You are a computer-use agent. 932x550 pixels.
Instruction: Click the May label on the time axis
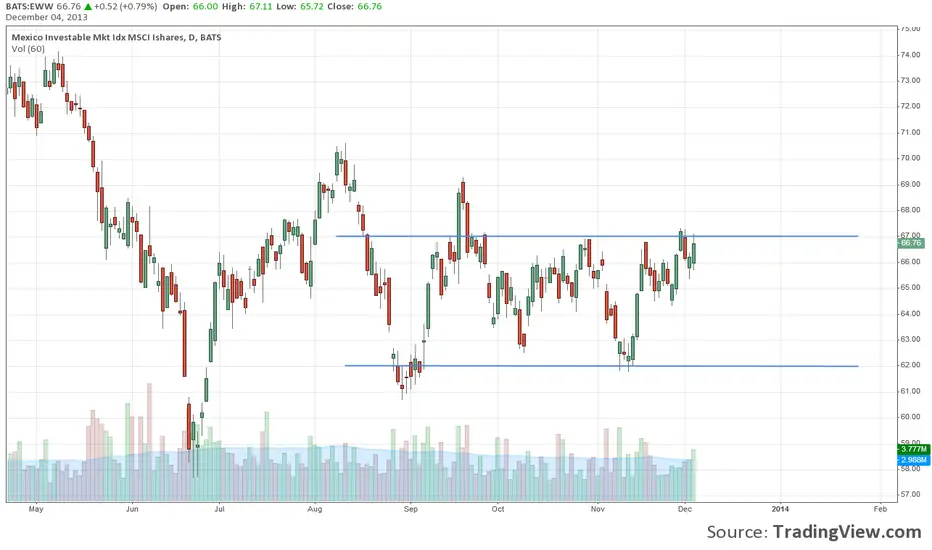point(36,509)
